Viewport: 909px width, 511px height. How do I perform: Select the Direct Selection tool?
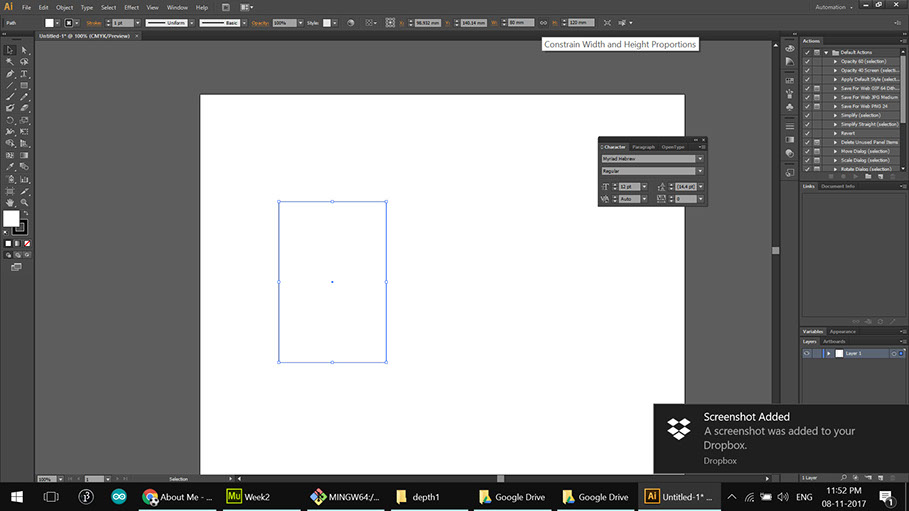tap(23, 49)
